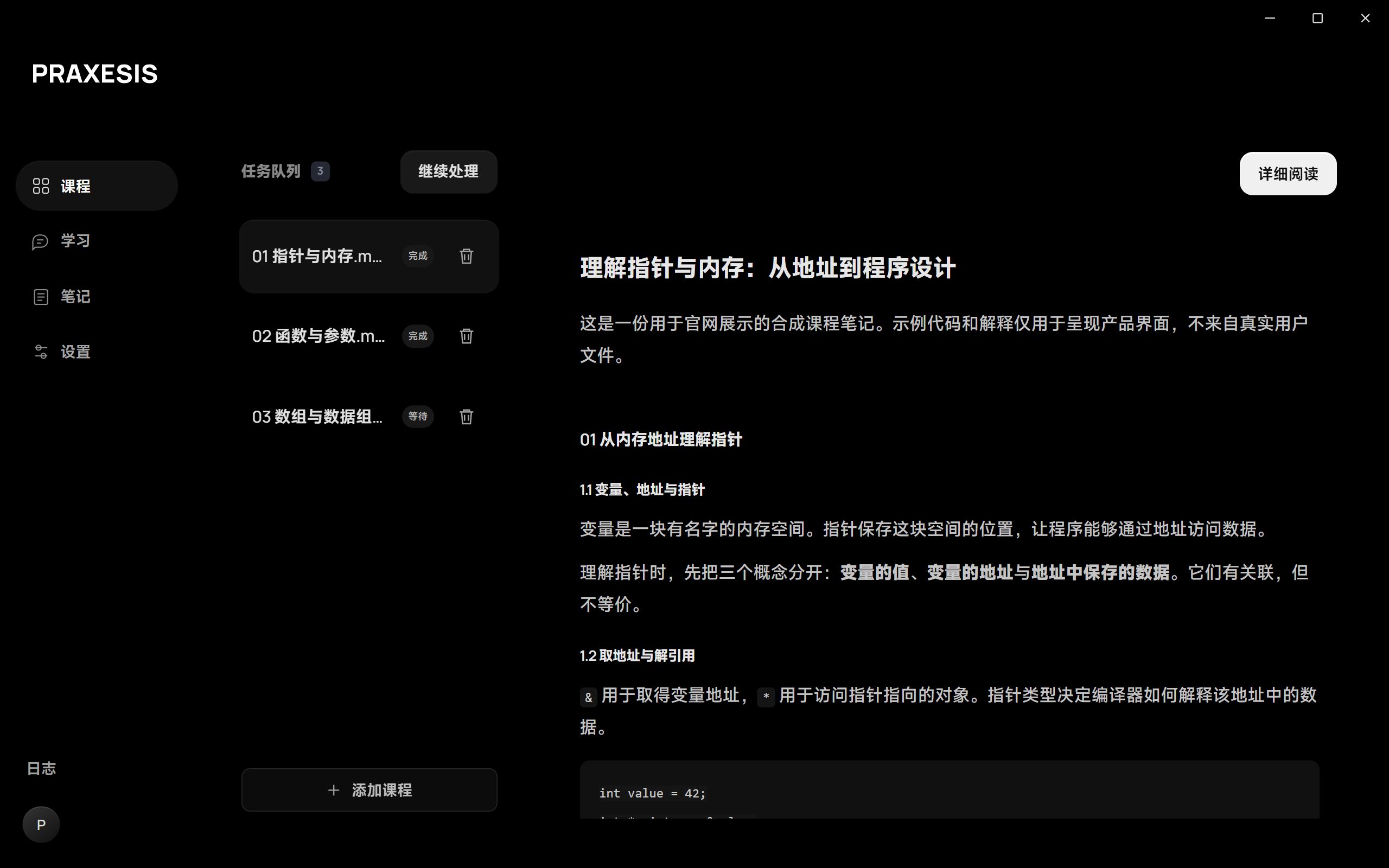Click subheading 1.2 取地址与解引用
The width and height of the screenshot is (1389, 868).
(x=637, y=655)
